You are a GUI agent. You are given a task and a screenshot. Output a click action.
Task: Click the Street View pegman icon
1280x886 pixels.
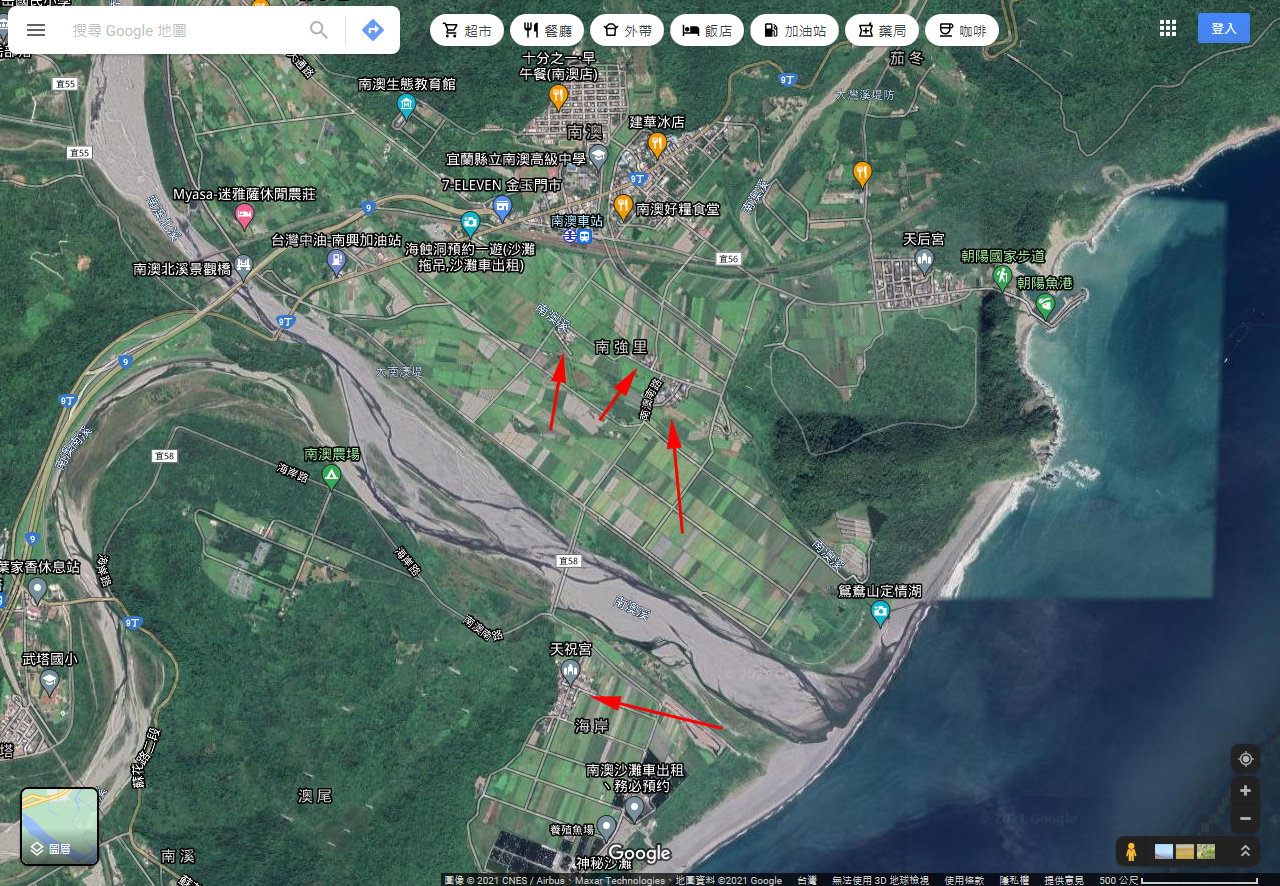pos(1131,852)
